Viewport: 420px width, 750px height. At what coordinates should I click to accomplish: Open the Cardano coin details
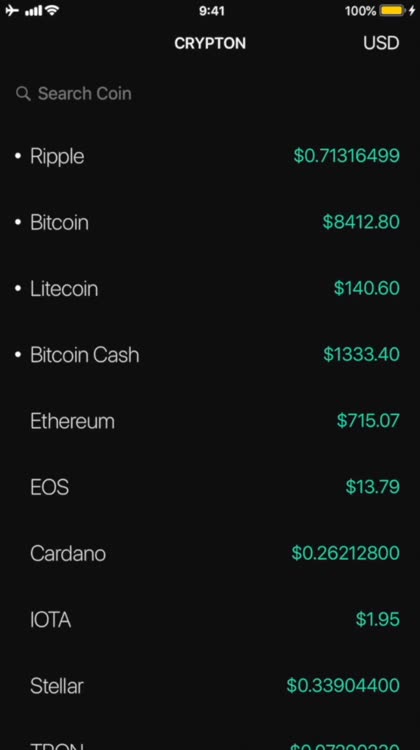click(x=210, y=553)
